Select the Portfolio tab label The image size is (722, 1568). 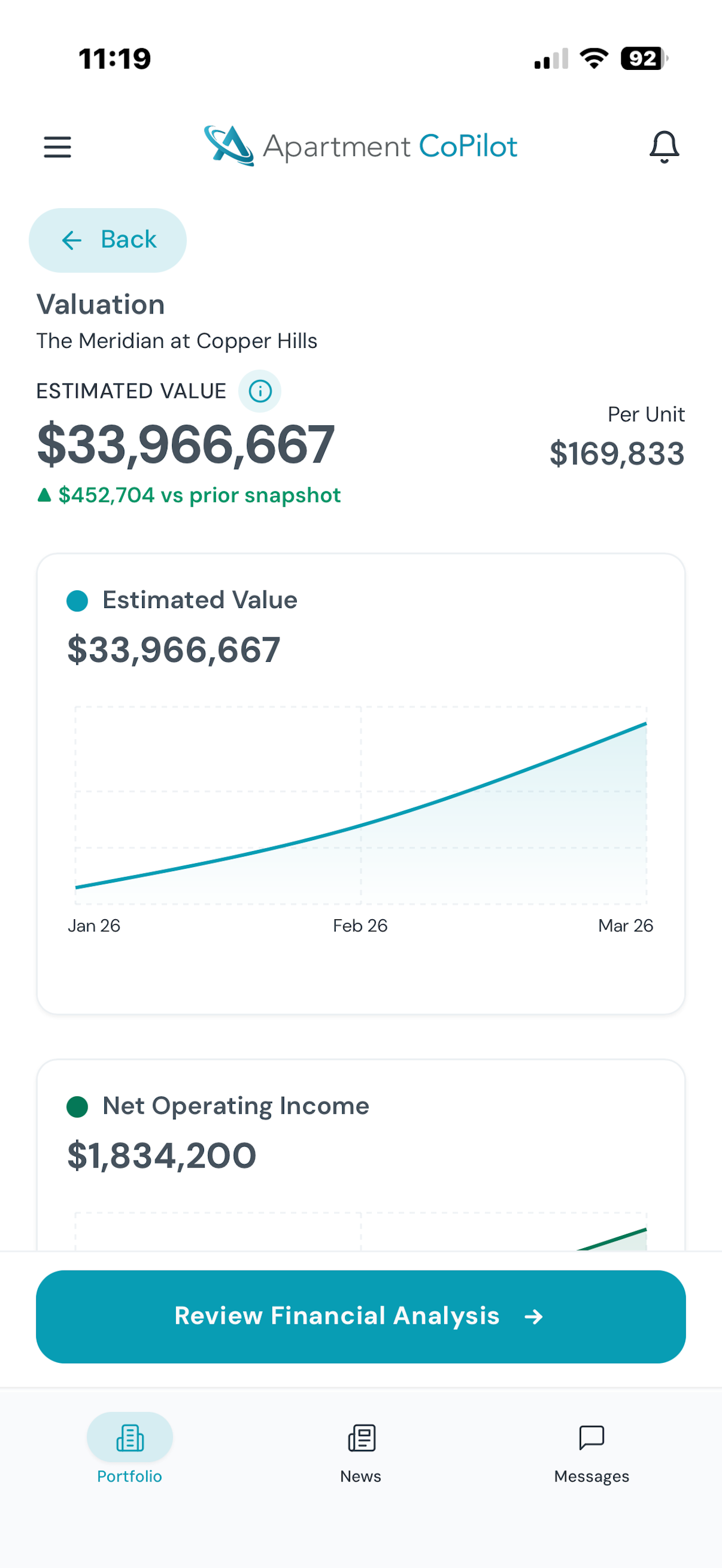click(x=130, y=1476)
